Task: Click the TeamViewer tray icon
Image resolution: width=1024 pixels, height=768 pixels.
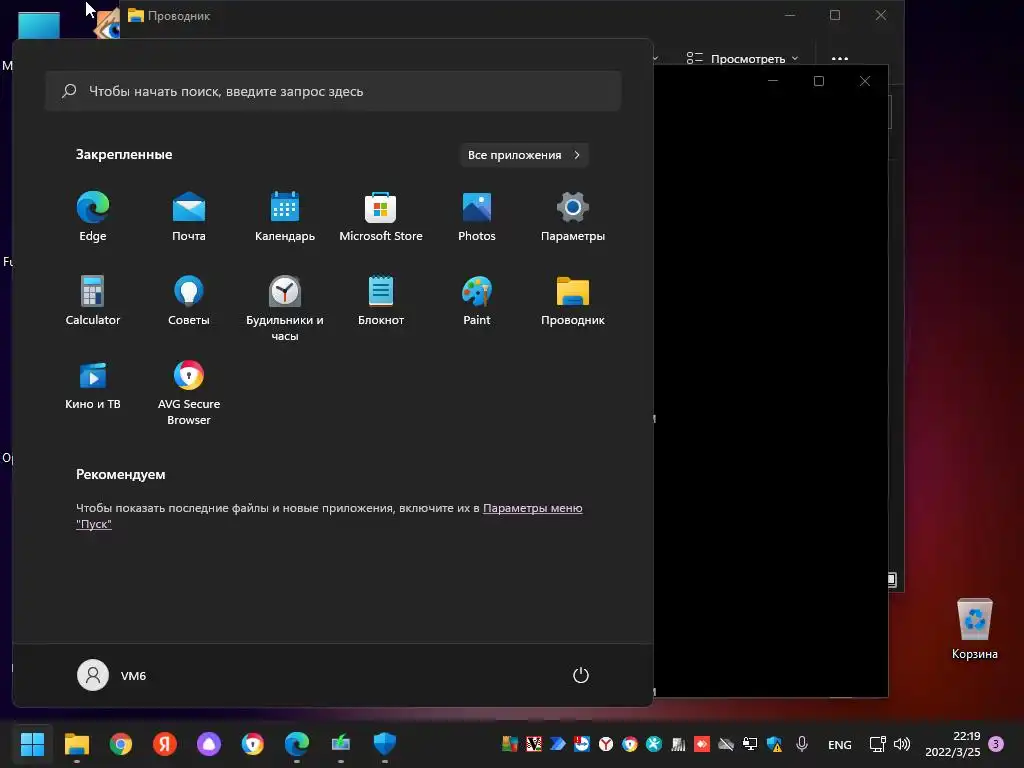Action: click(582, 744)
